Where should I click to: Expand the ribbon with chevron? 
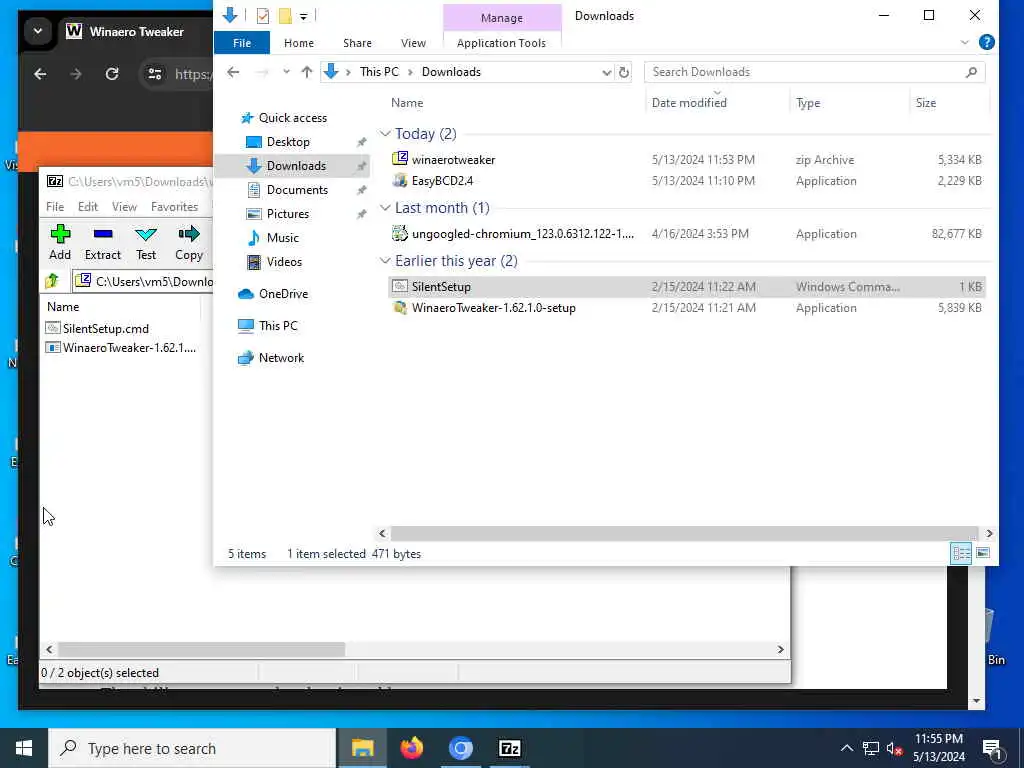coord(965,42)
